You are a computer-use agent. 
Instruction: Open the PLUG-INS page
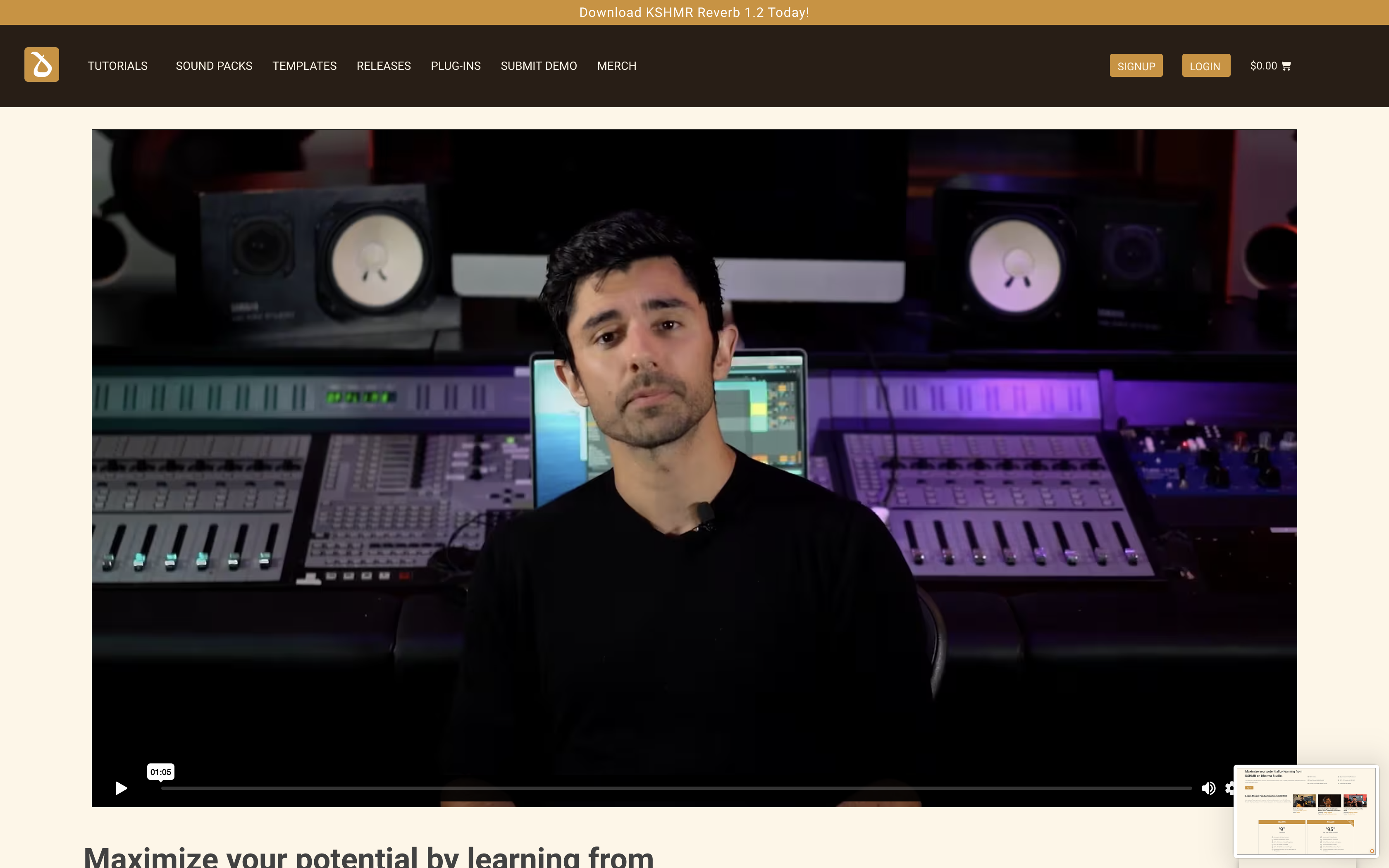point(455,66)
